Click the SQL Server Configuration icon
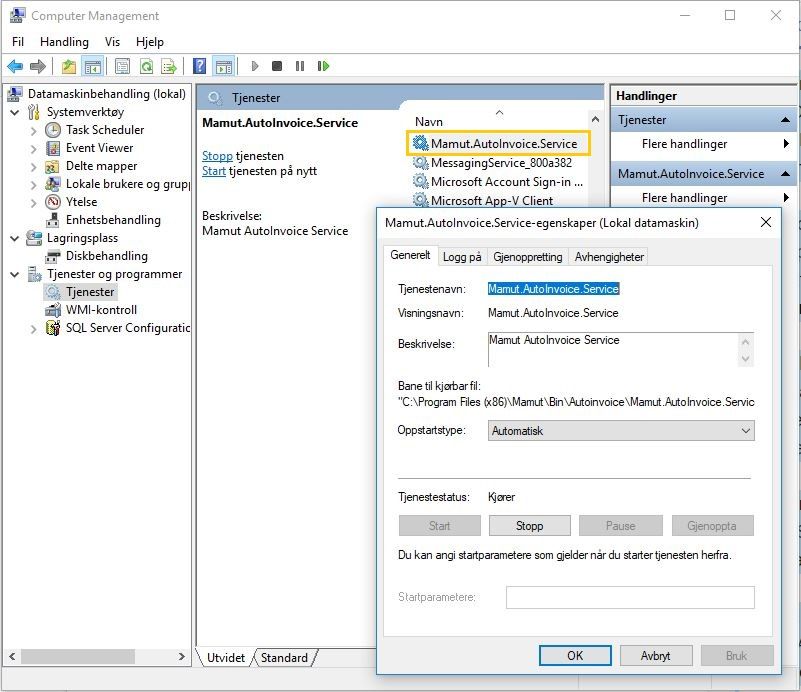Screen dimensions: 801x692 [53, 328]
